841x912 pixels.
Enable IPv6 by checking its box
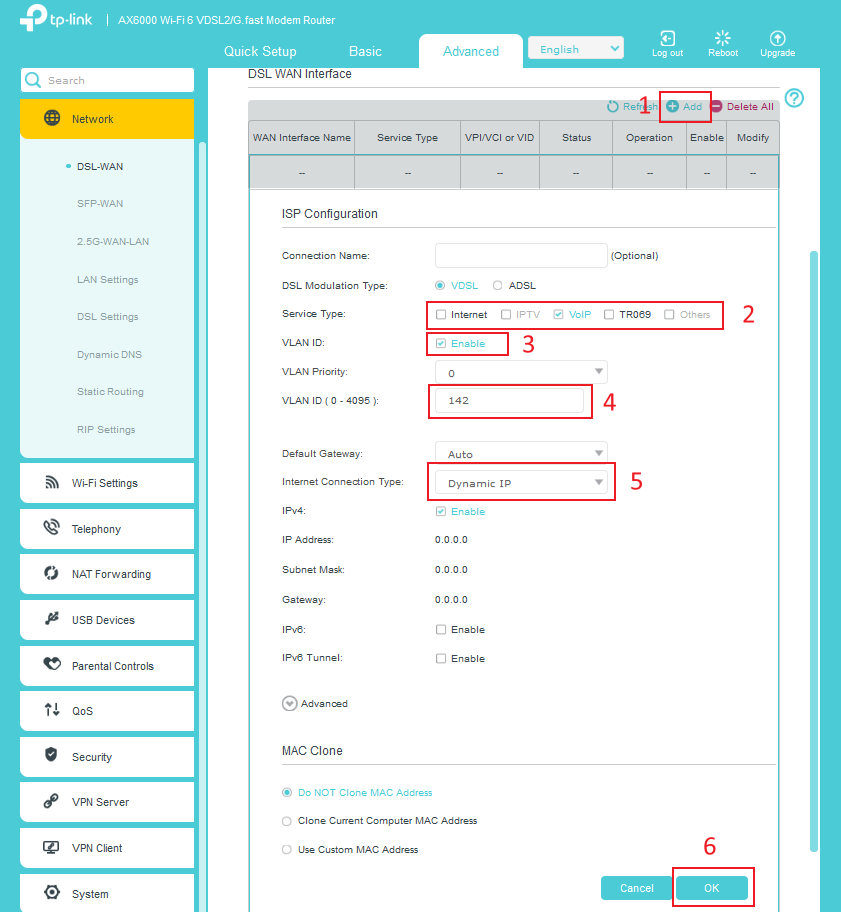(441, 629)
